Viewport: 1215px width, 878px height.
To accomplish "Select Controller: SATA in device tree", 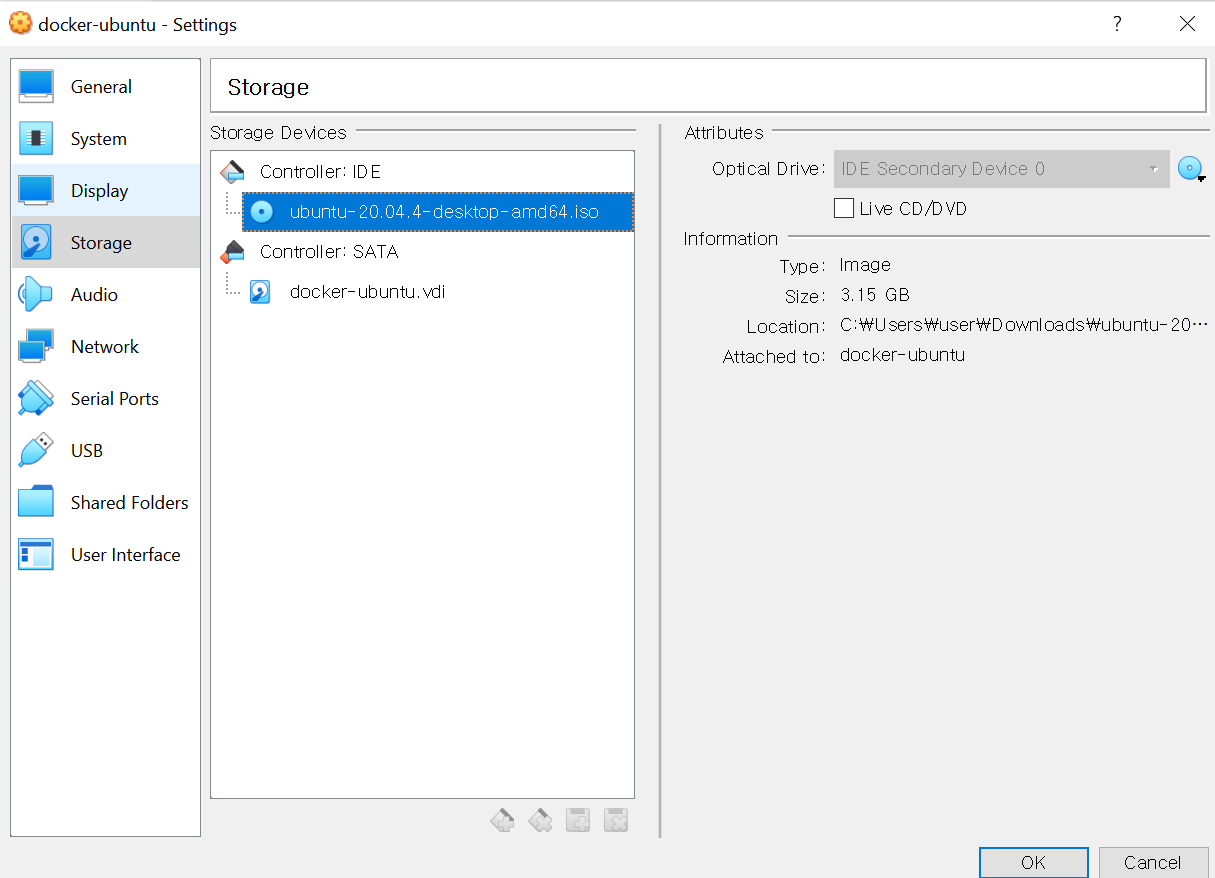I will click(x=329, y=252).
